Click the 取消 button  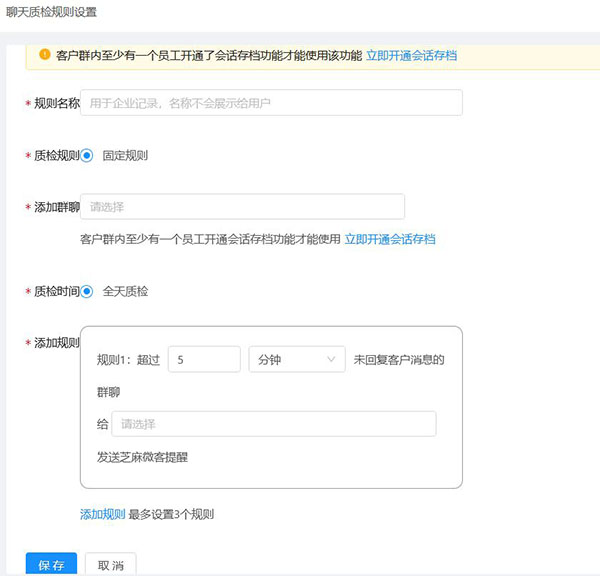(x=111, y=564)
